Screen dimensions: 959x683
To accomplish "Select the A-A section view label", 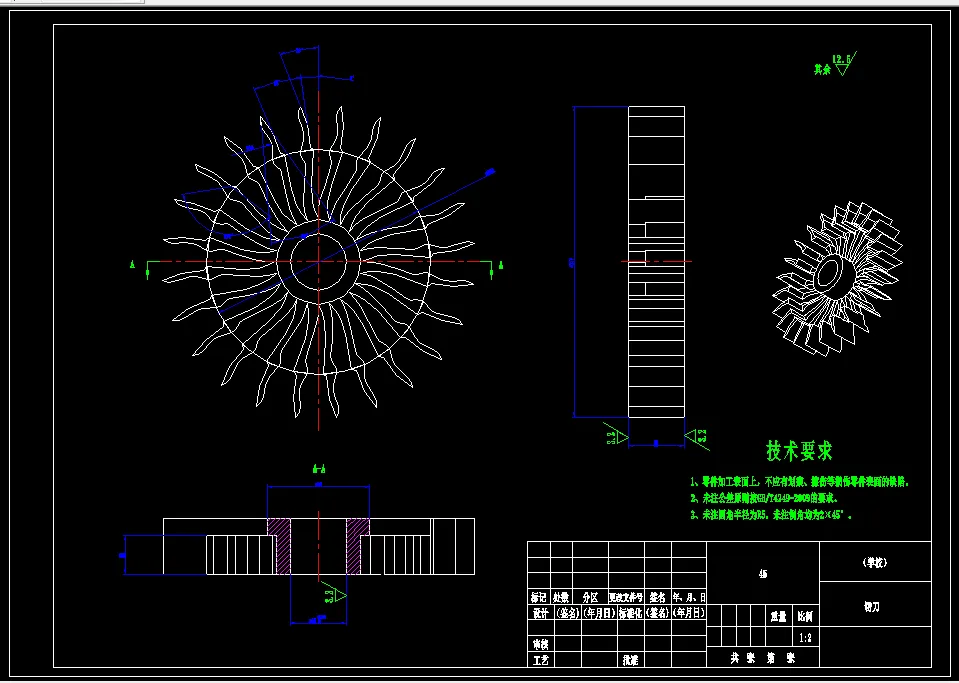I will (x=319, y=470).
